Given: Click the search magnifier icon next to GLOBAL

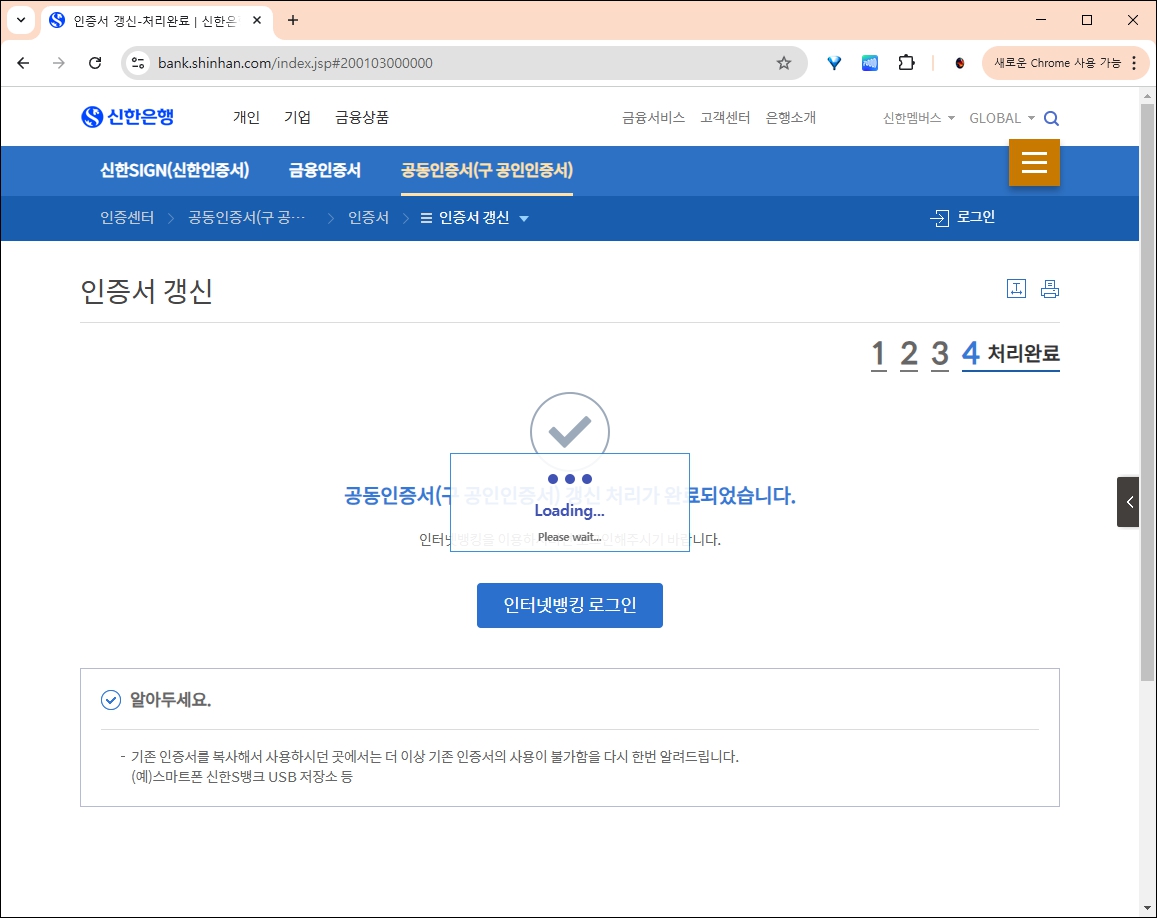Looking at the screenshot, I should pyautogui.click(x=1050, y=117).
